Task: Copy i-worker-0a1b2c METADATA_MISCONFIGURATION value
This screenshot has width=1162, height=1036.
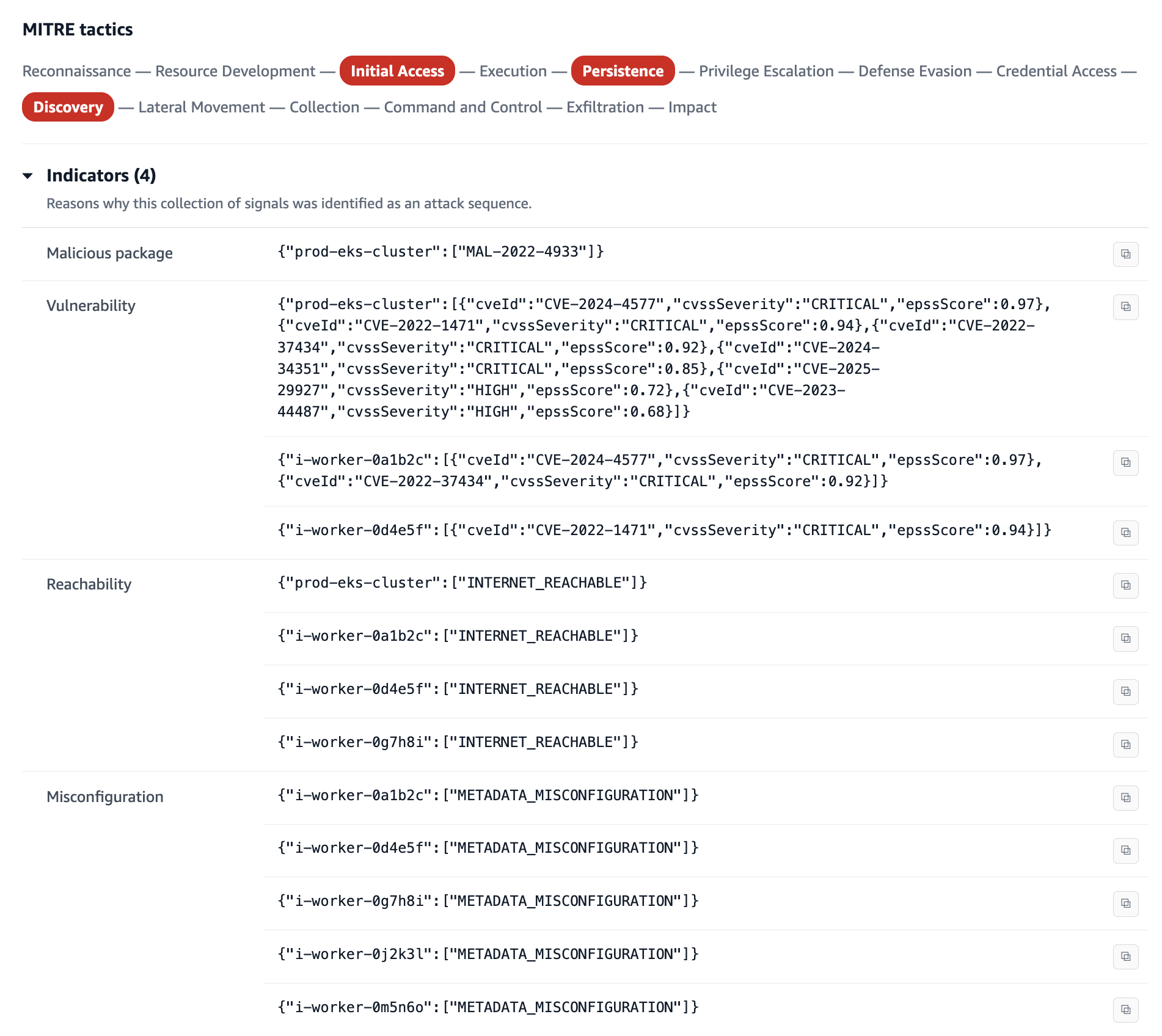Action: (1125, 798)
